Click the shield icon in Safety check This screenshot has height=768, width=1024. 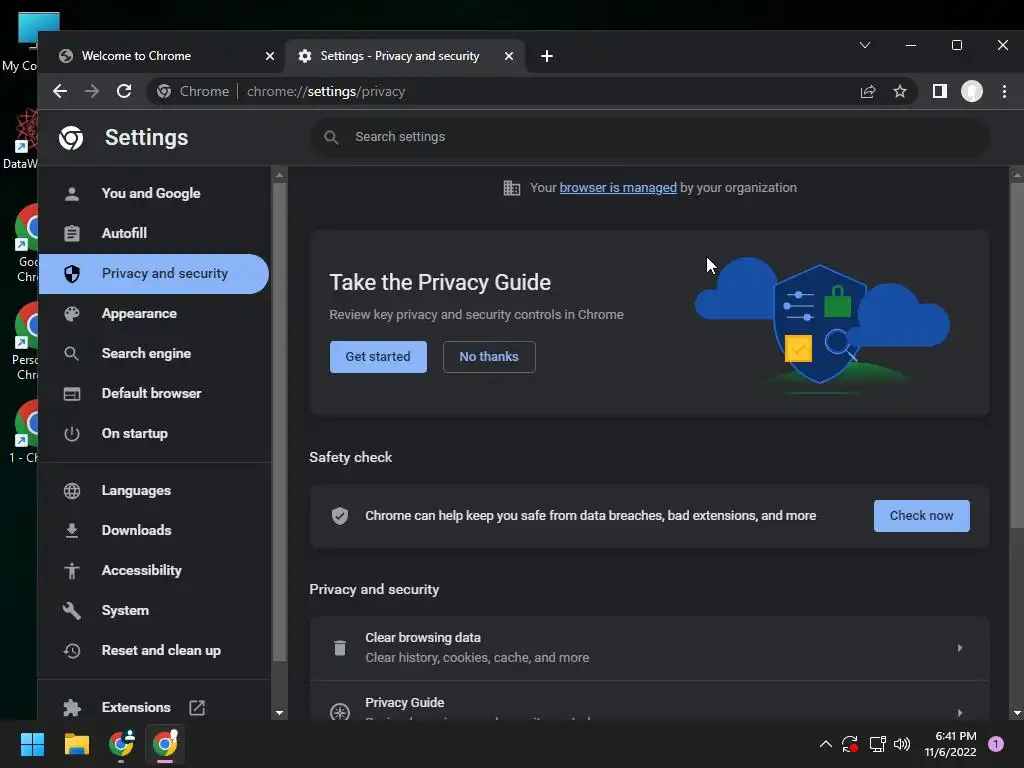[x=340, y=516]
